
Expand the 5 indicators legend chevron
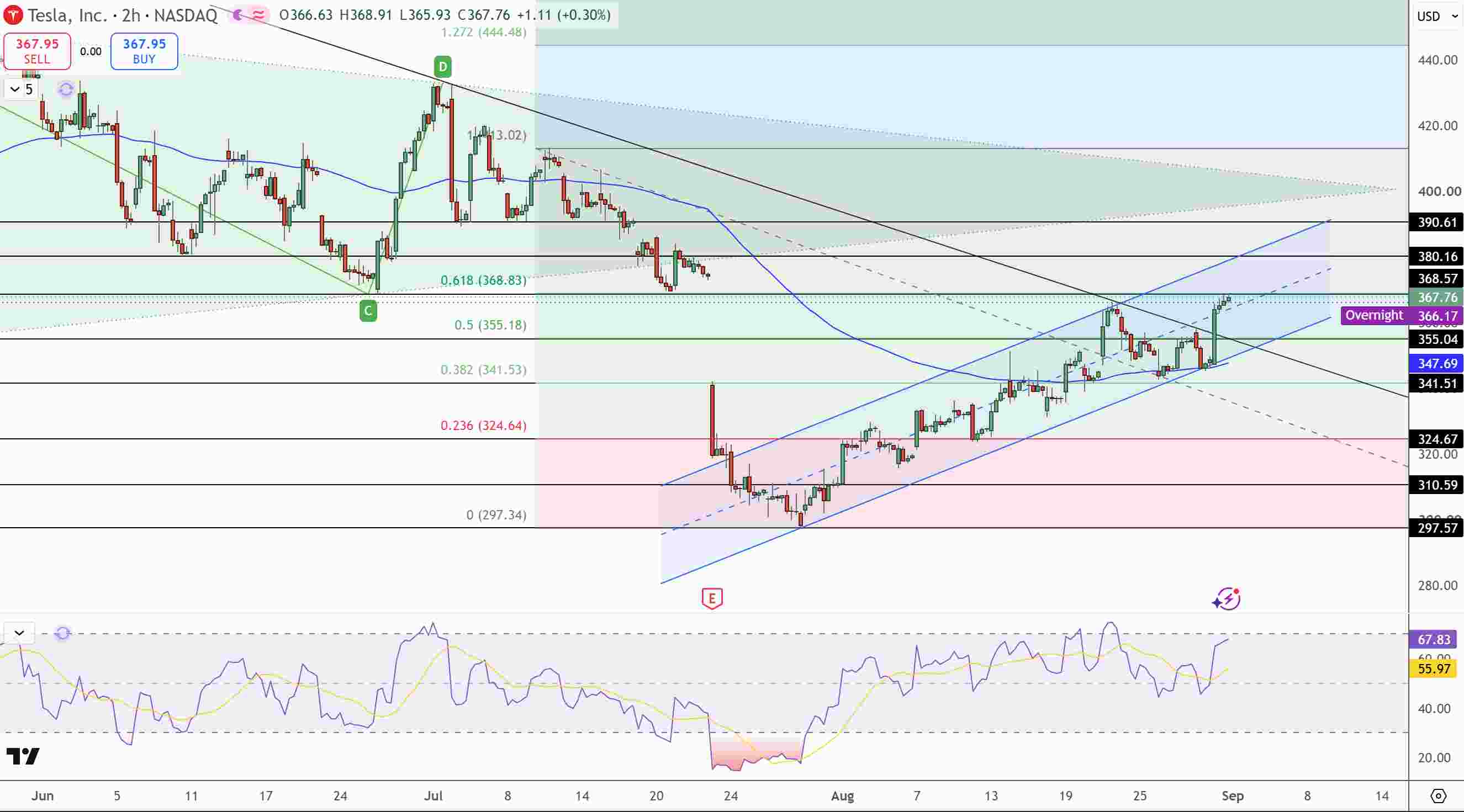(15, 89)
